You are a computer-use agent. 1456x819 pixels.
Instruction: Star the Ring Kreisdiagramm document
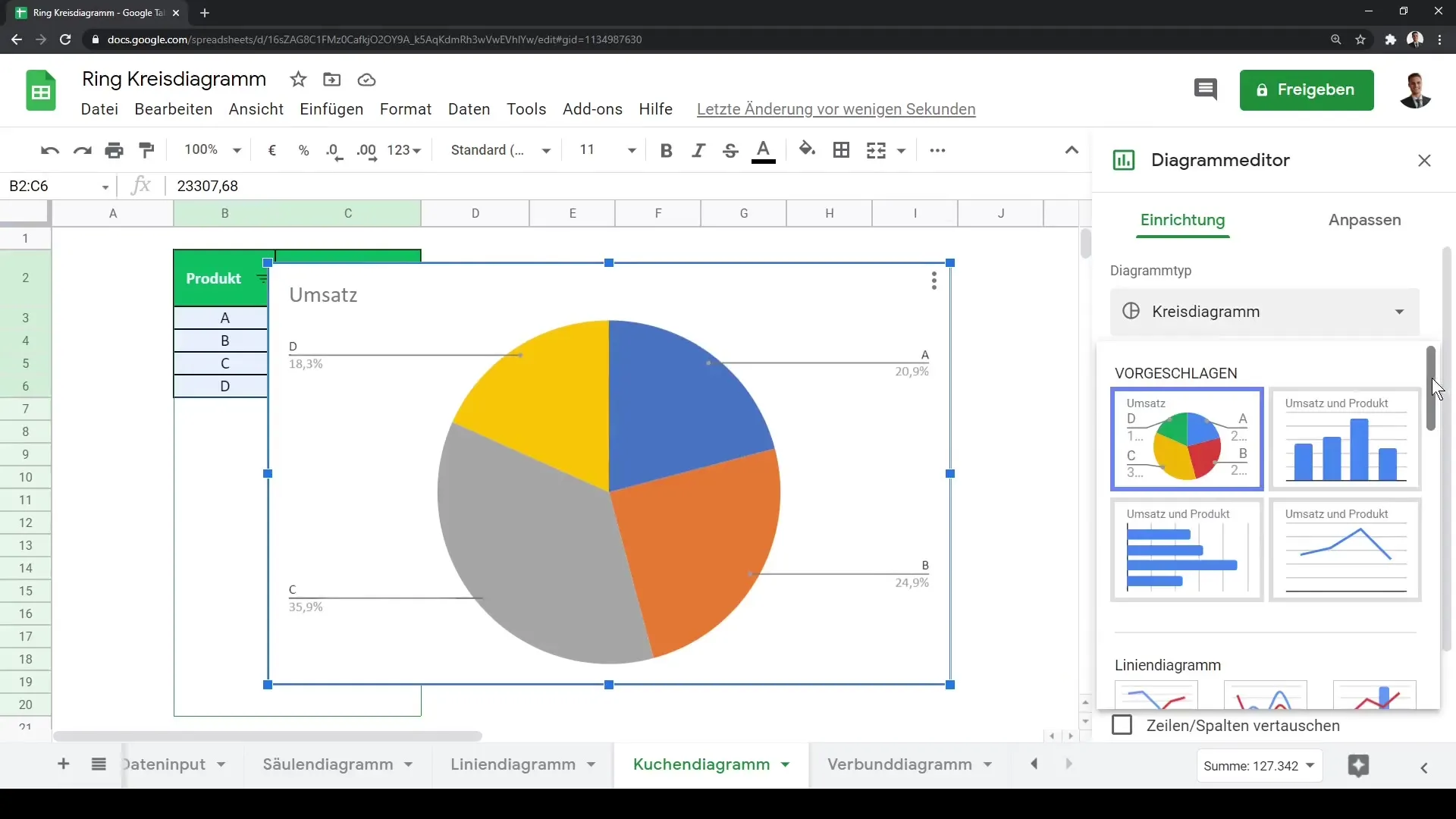coord(298,80)
